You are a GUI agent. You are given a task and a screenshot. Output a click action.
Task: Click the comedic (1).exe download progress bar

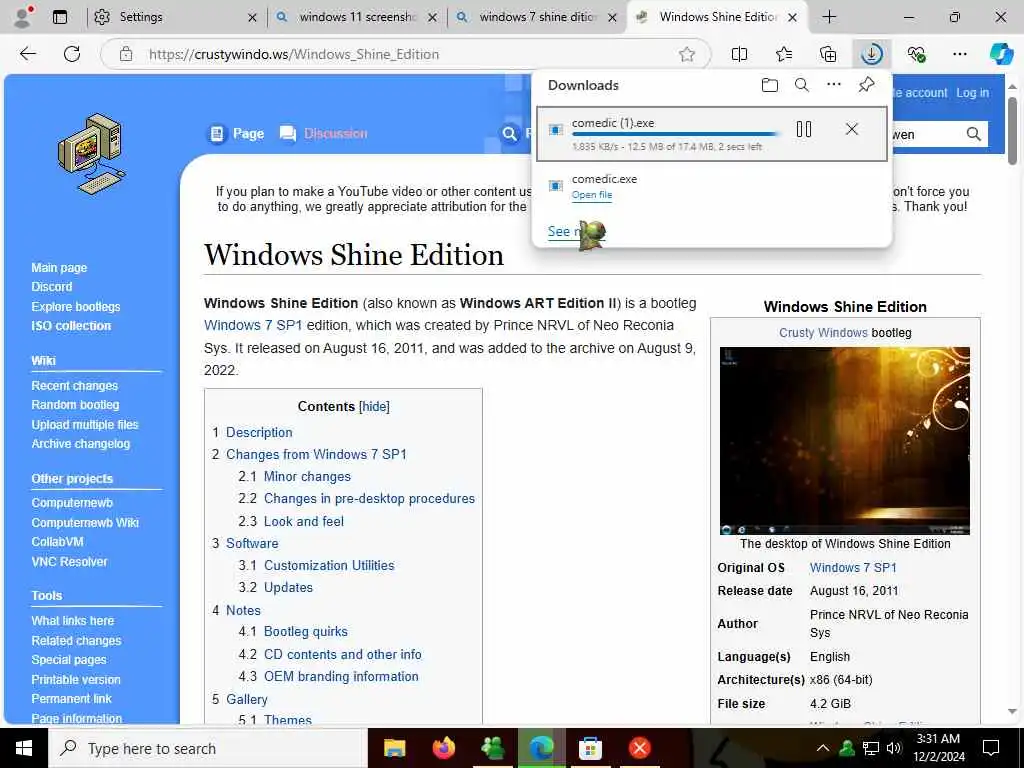pos(677,135)
